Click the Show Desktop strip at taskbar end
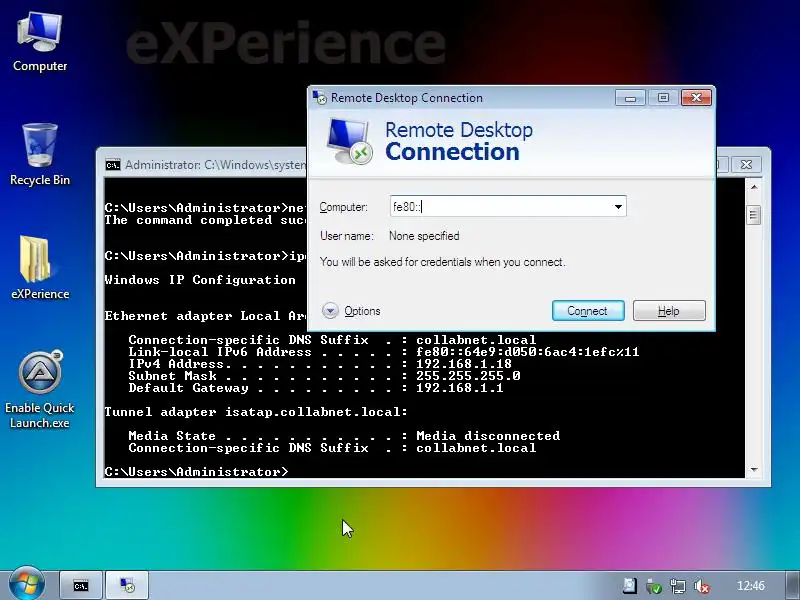800x600 pixels. tap(792, 586)
